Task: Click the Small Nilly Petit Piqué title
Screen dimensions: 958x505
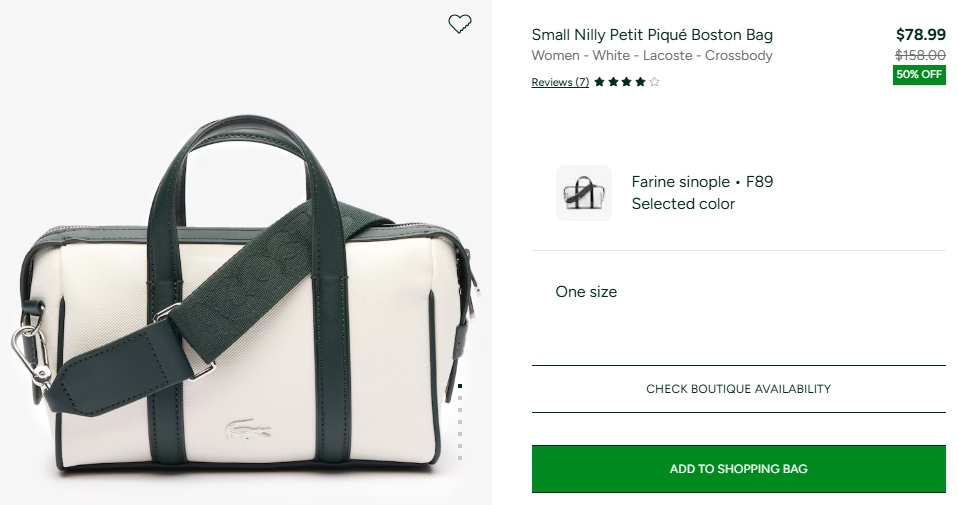Action: click(x=652, y=35)
